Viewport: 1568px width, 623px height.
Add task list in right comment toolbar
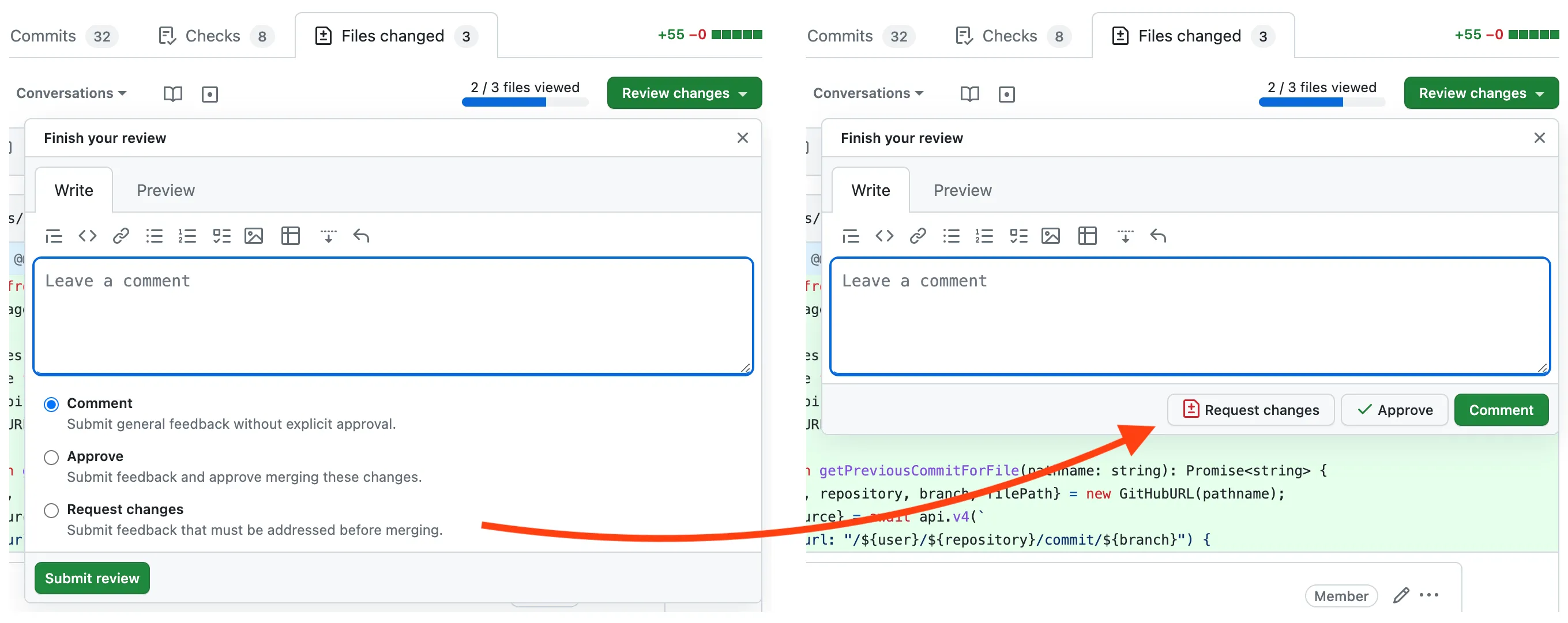pyautogui.click(x=1018, y=236)
